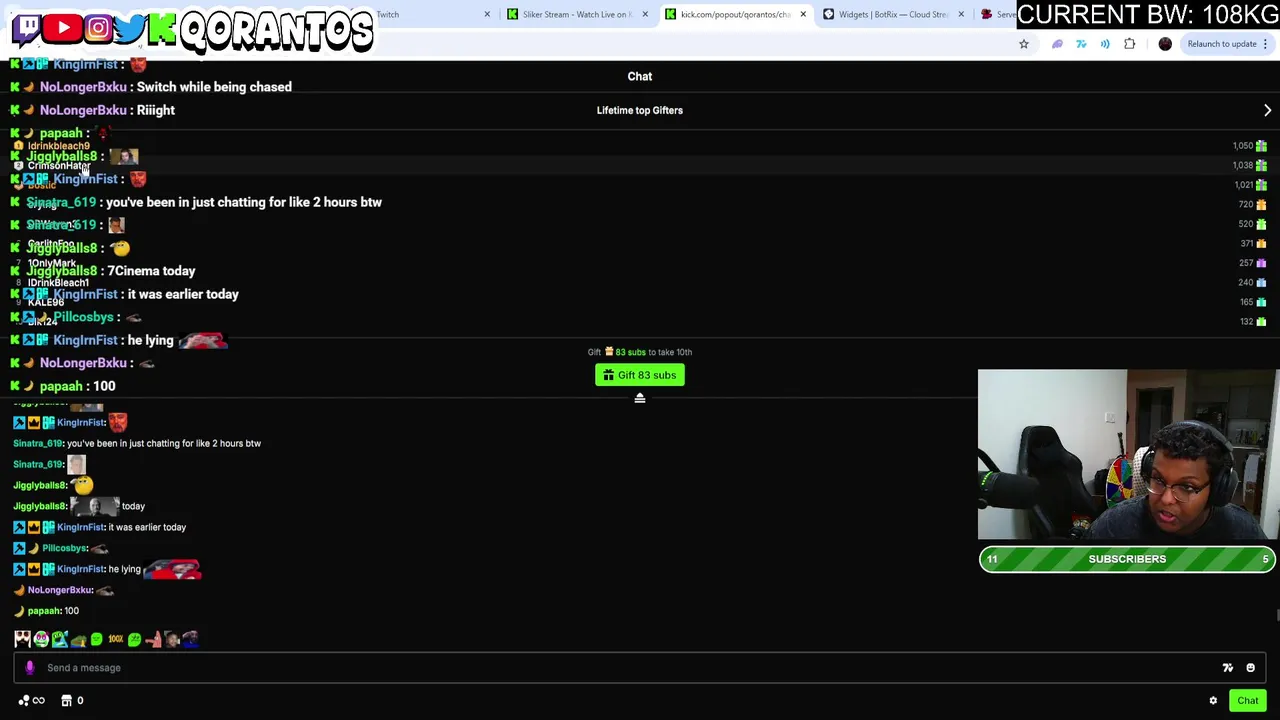Open the Chrome profile avatar
This screenshot has width=1280, height=720.
(x=1165, y=44)
